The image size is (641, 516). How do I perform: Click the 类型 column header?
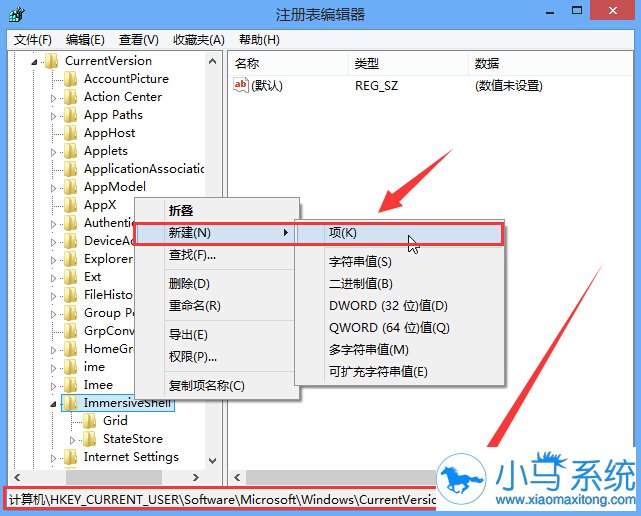coord(408,63)
